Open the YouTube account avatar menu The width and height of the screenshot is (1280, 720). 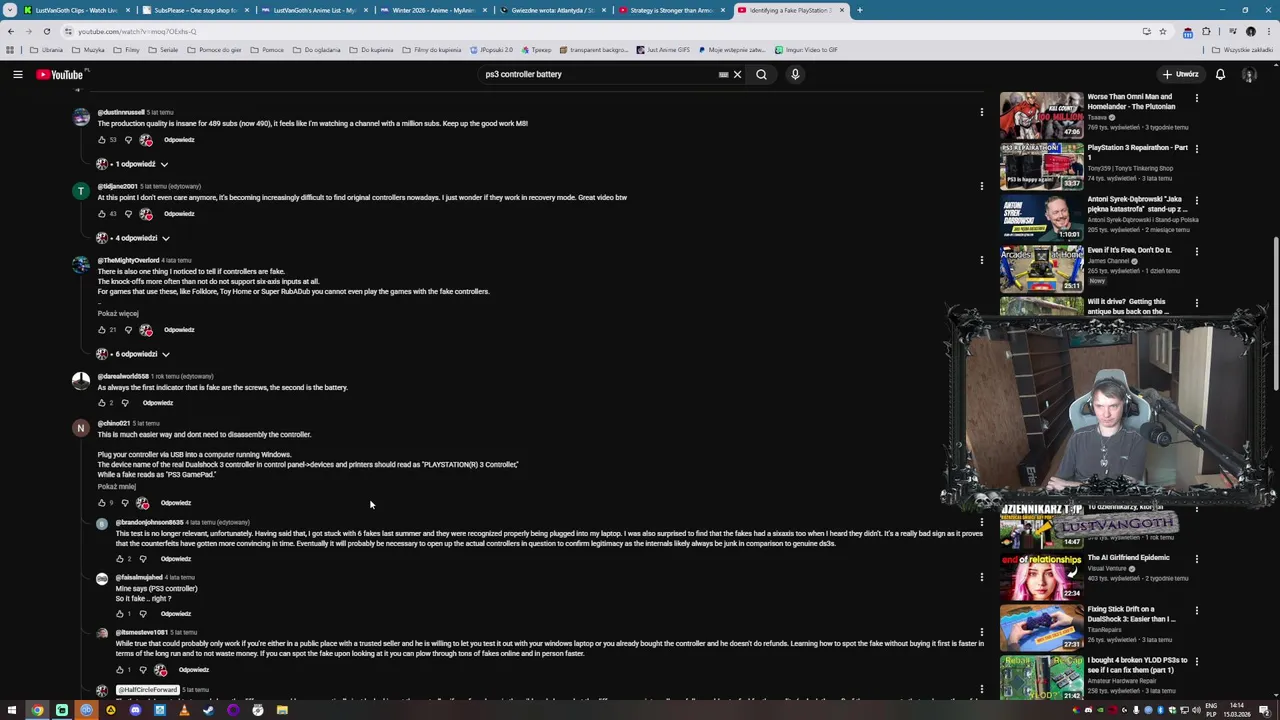1249,74
